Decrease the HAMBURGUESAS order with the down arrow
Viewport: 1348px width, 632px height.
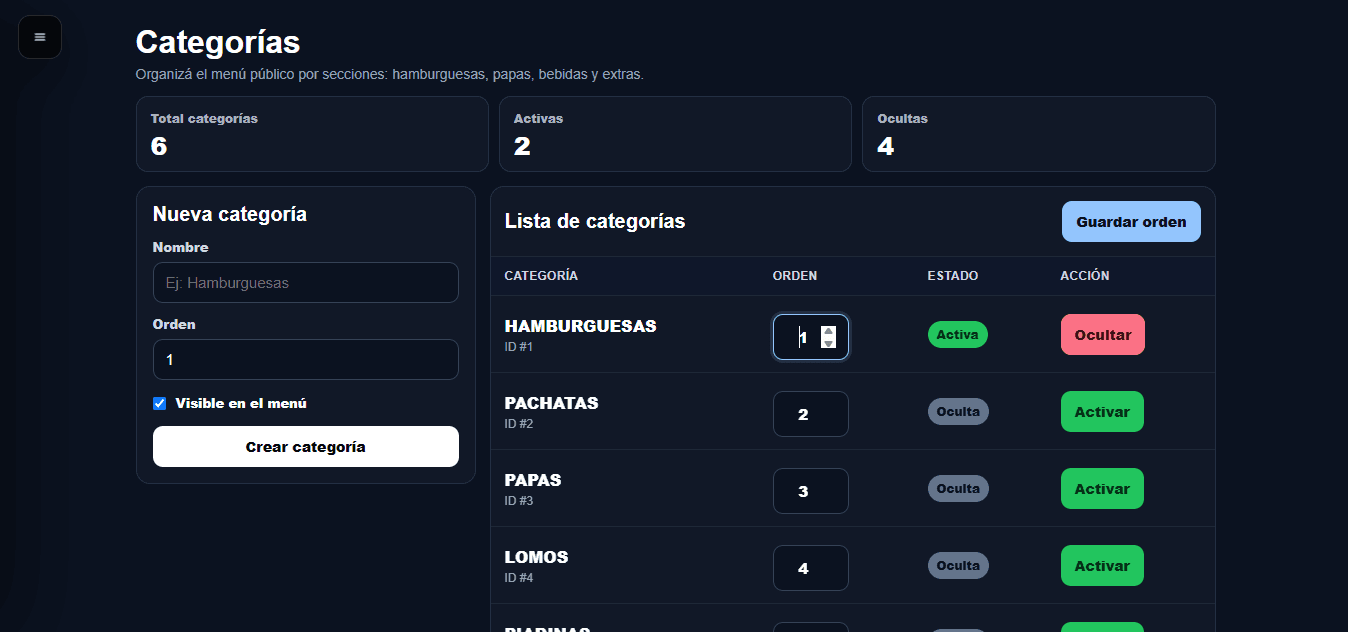pyautogui.click(x=828, y=343)
